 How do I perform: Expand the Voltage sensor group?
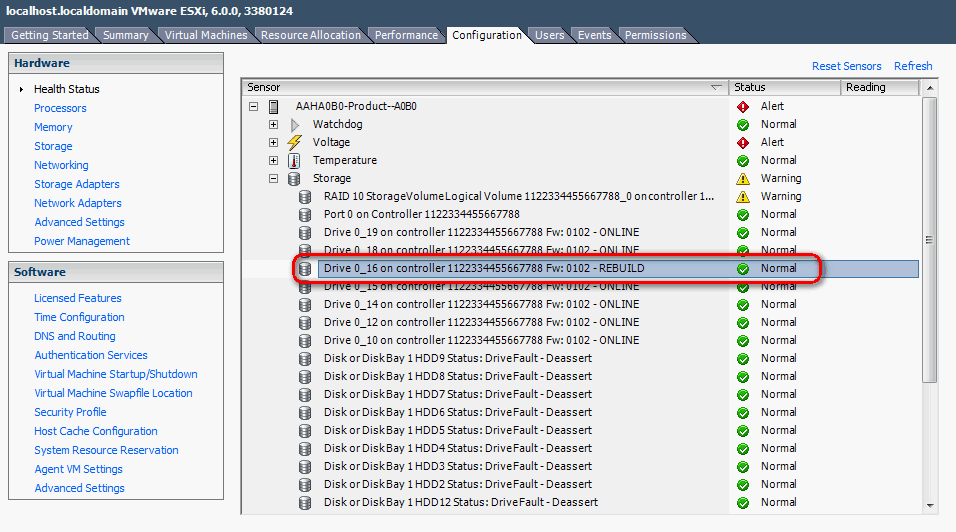pyautogui.click(x=273, y=143)
